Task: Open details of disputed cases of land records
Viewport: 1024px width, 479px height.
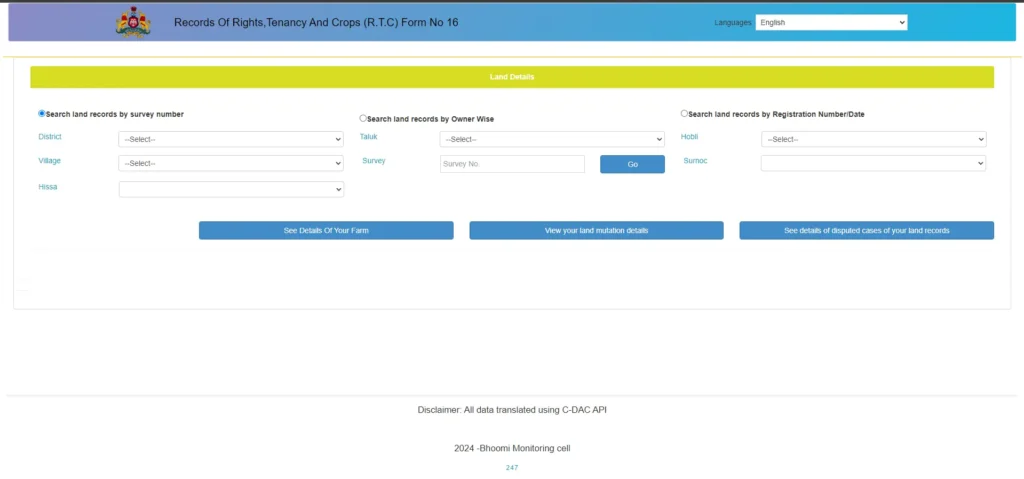Action: [866, 230]
